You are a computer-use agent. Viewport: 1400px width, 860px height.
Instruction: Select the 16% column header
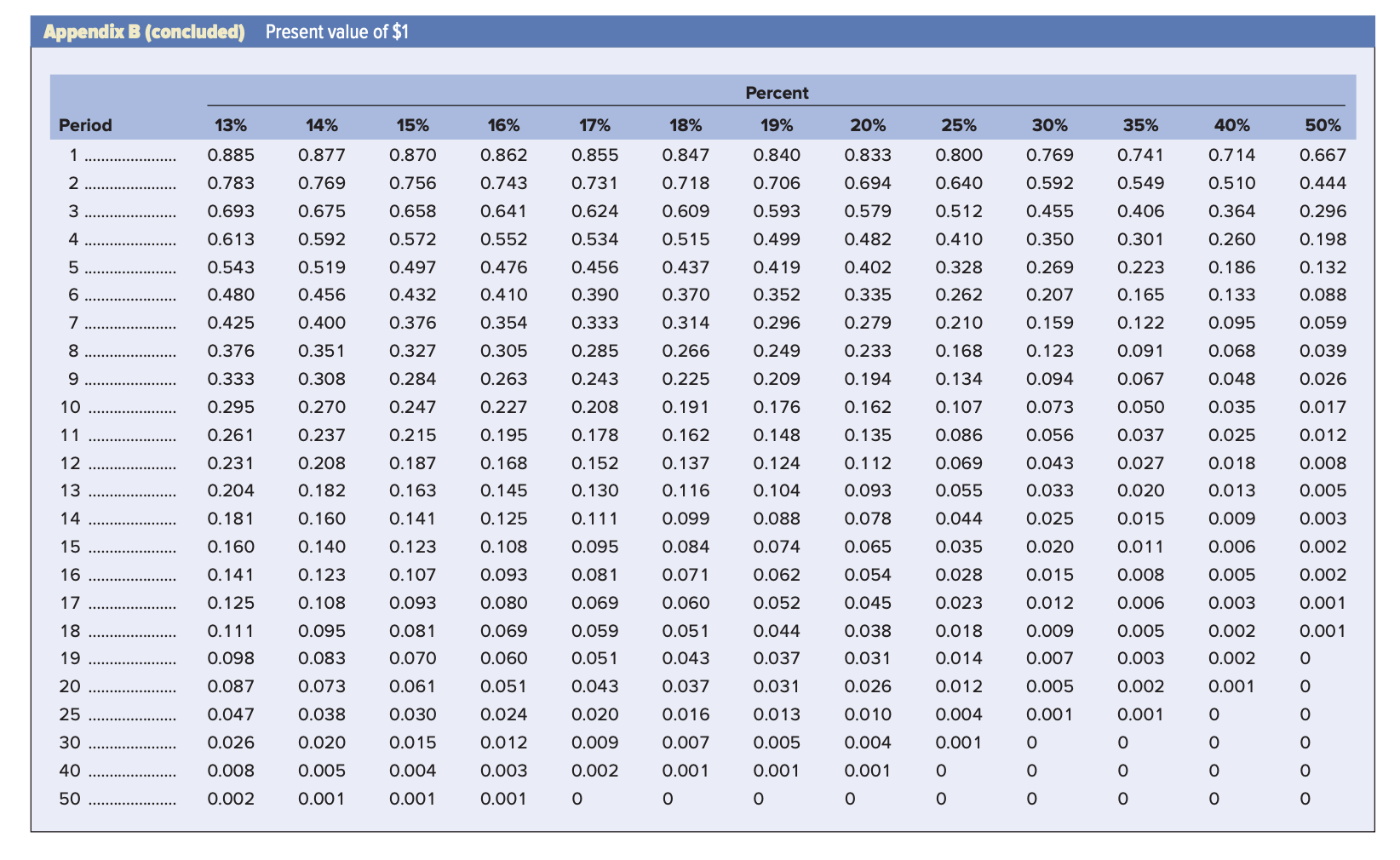point(504,125)
